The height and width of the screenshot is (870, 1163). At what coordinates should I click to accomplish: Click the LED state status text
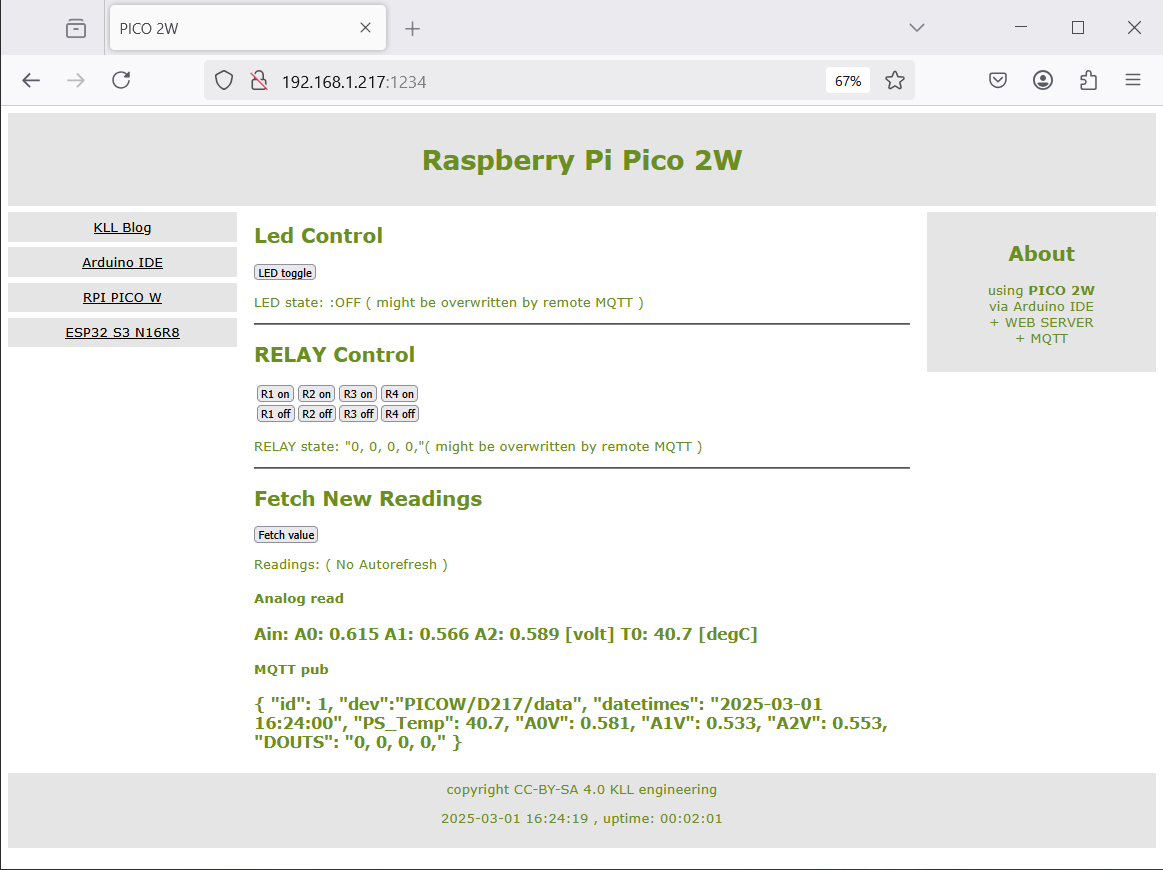pyautogui.click(x=449, y=303)
